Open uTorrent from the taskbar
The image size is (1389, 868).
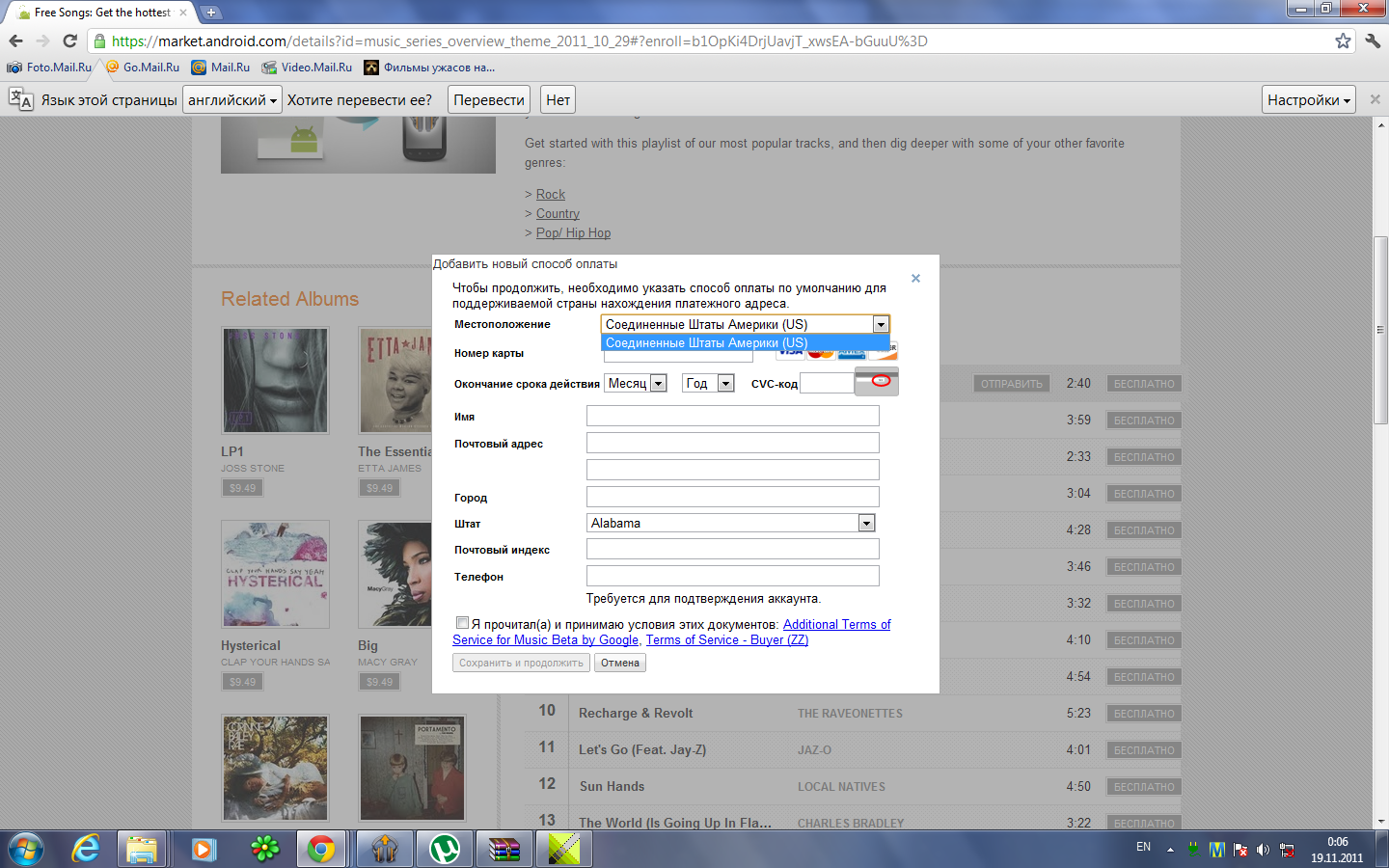(x=444, y=849)
